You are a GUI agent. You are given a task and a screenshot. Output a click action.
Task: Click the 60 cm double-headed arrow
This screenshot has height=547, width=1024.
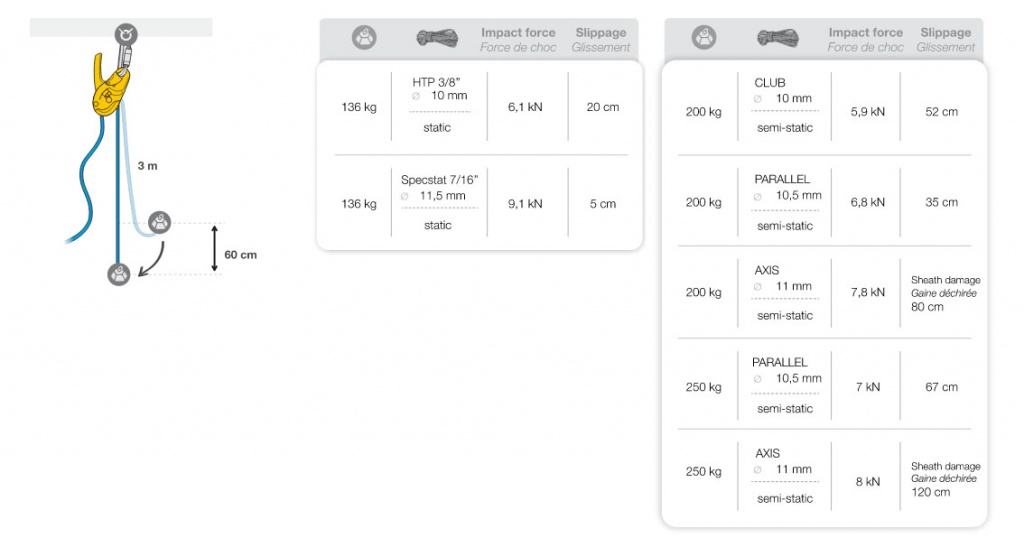point(214,249)
